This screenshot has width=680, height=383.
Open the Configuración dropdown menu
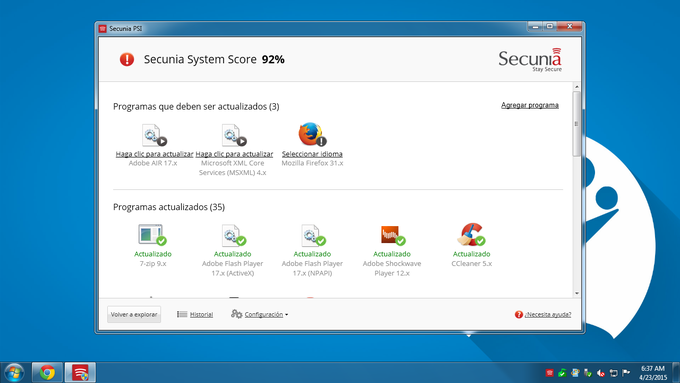point(266,314)
